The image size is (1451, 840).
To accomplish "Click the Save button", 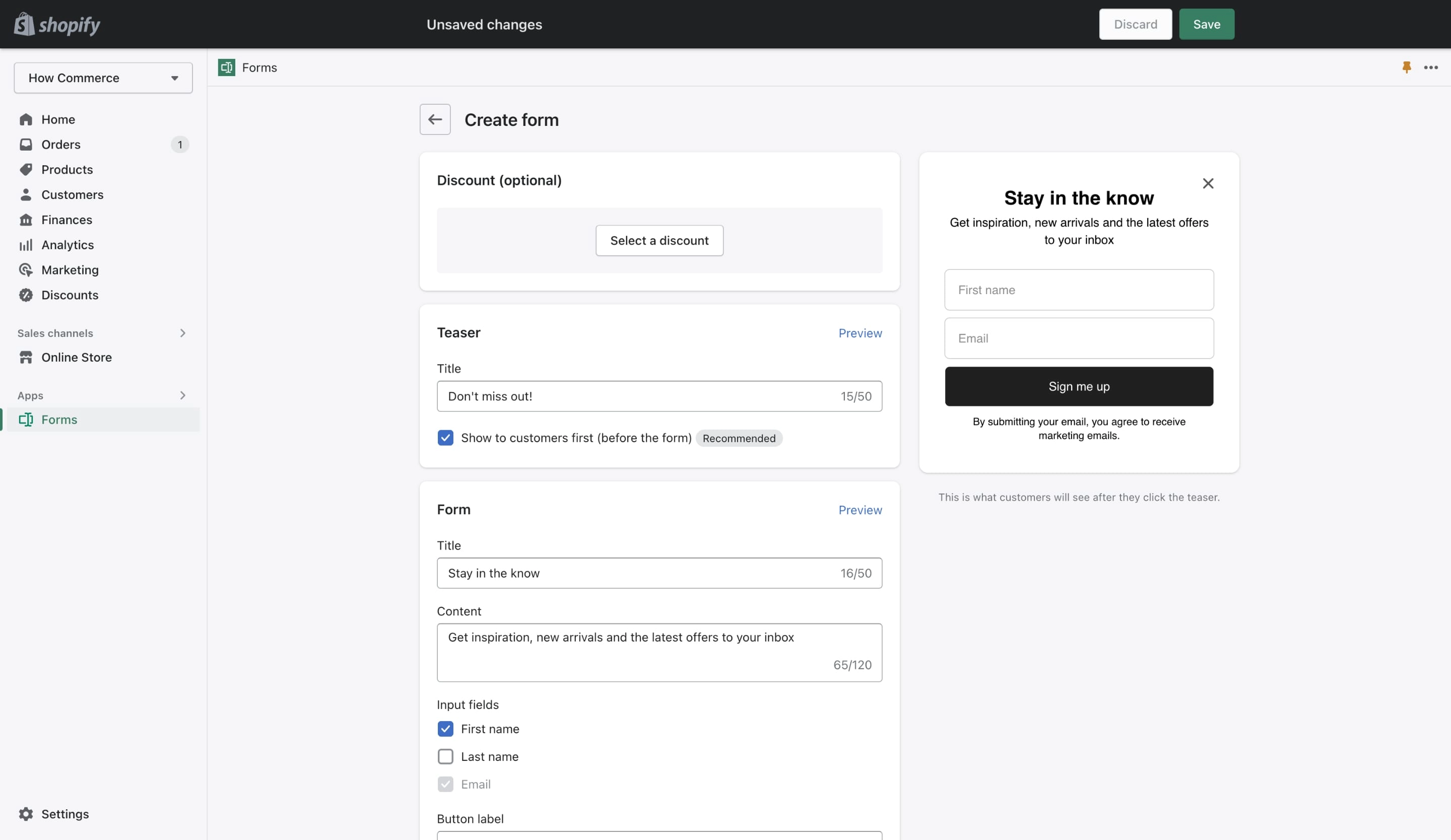I will [1206, 24].
